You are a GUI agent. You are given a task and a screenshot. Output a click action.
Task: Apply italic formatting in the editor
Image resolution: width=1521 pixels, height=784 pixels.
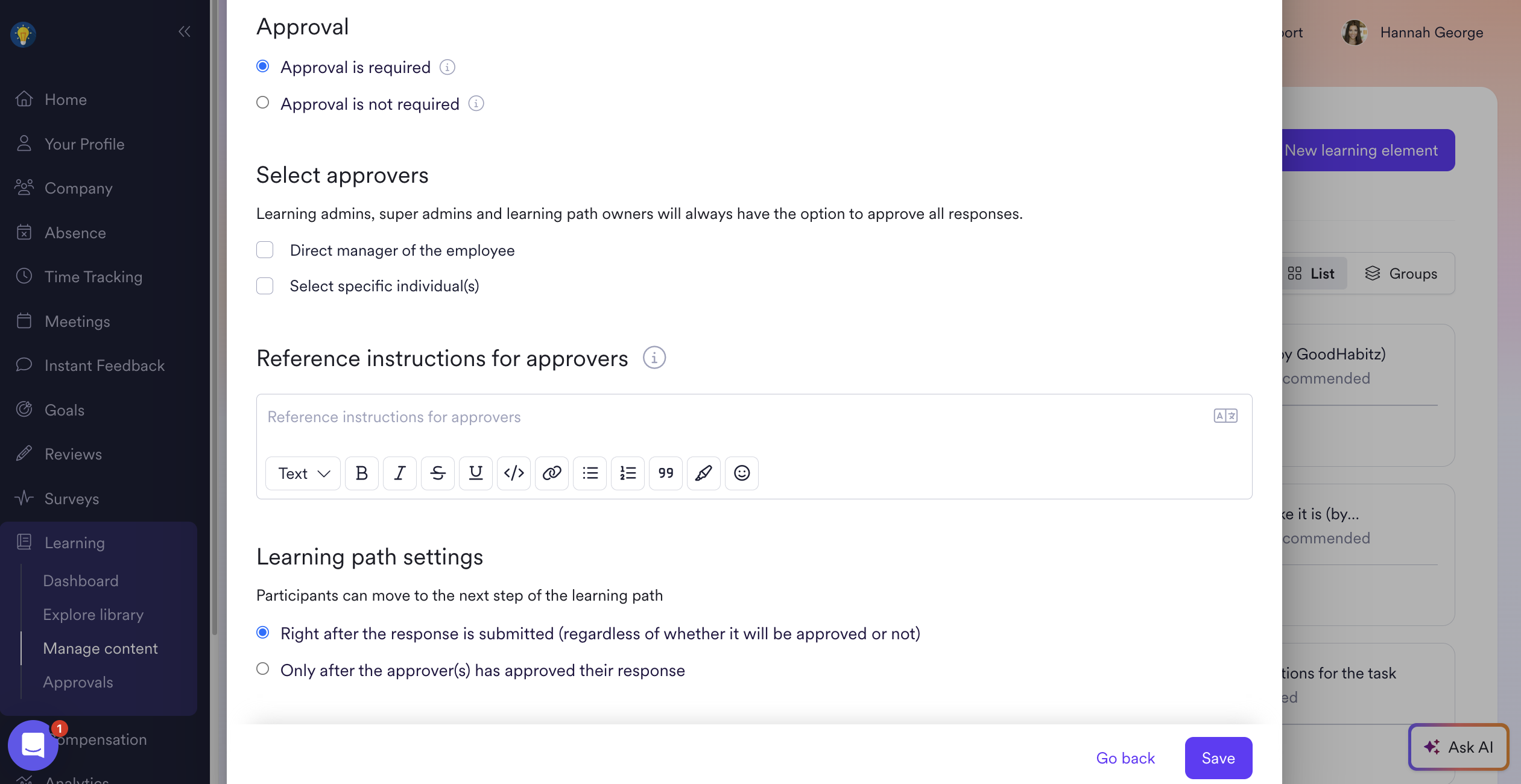(x=400, y=473)
